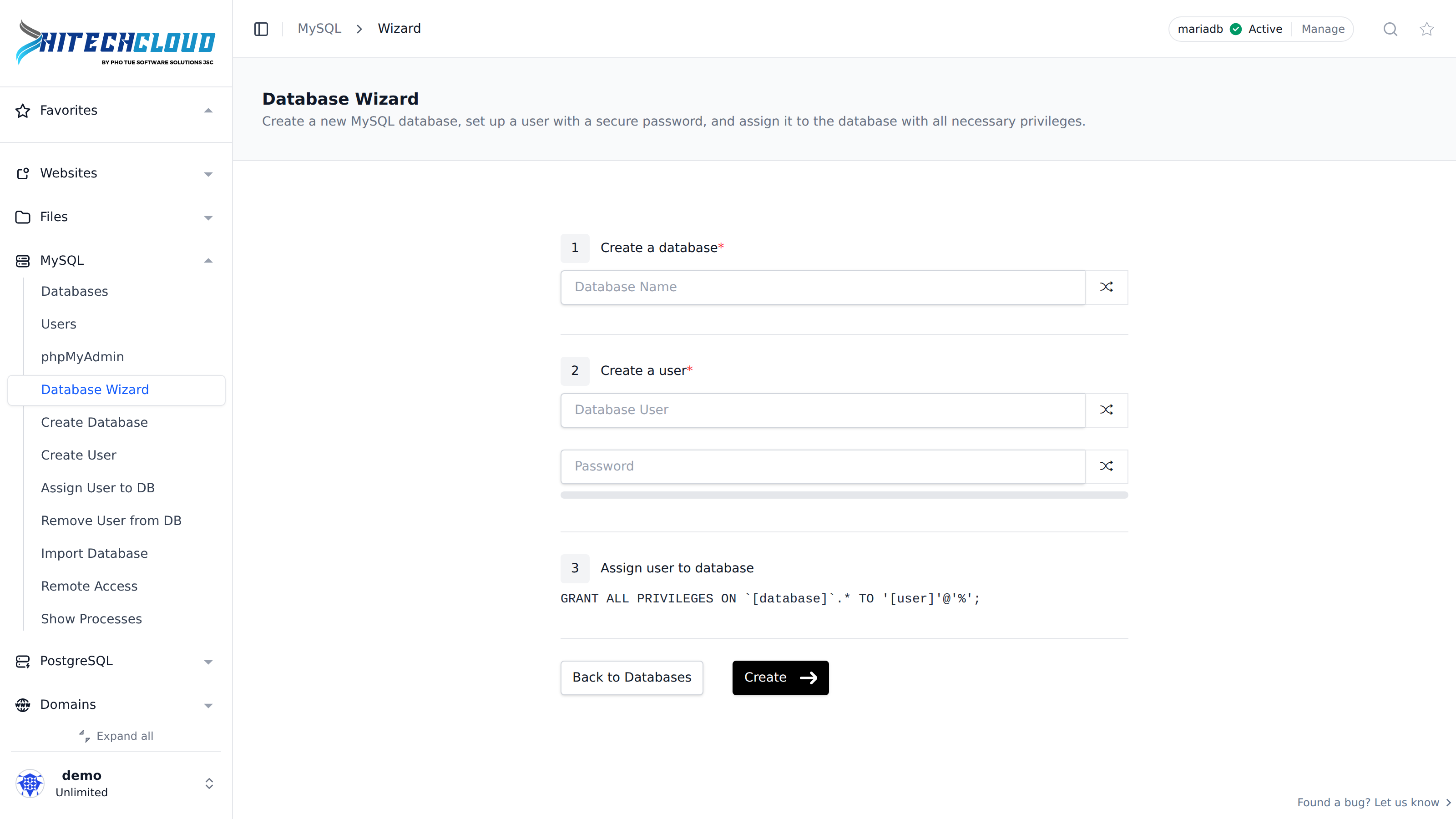Image resolution: width=1456 pixels, height=819 pixels.
Task: Click the Create button
Action: (x=780, y=677)
